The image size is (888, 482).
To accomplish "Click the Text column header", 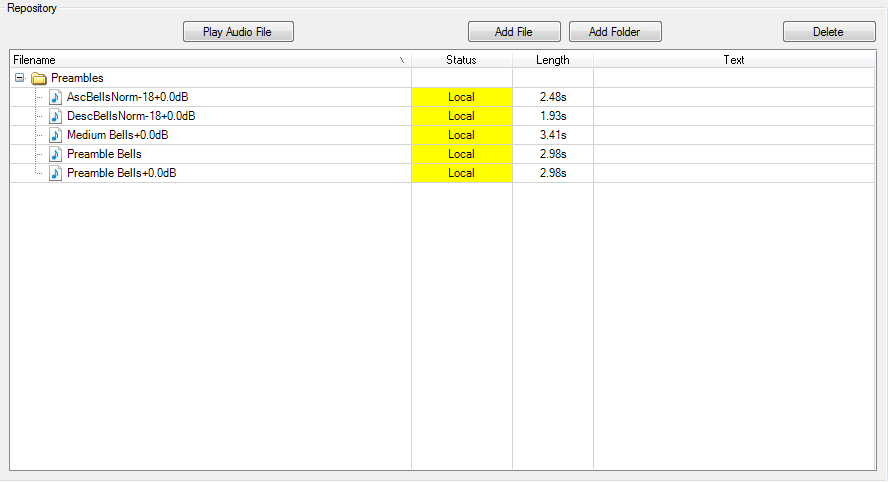I will (x=734, y=59).
